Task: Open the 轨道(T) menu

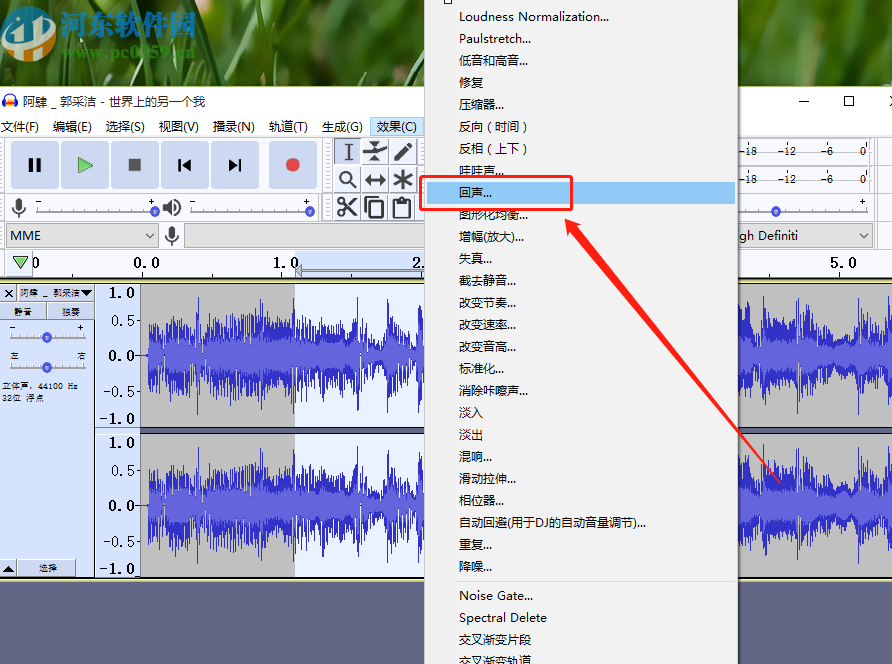Action: [x=287, y=126]
